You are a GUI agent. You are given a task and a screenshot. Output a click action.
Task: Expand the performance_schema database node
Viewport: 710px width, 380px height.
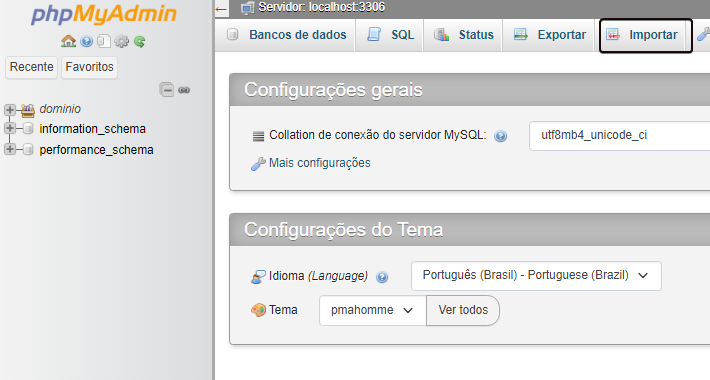coord(10,149)
